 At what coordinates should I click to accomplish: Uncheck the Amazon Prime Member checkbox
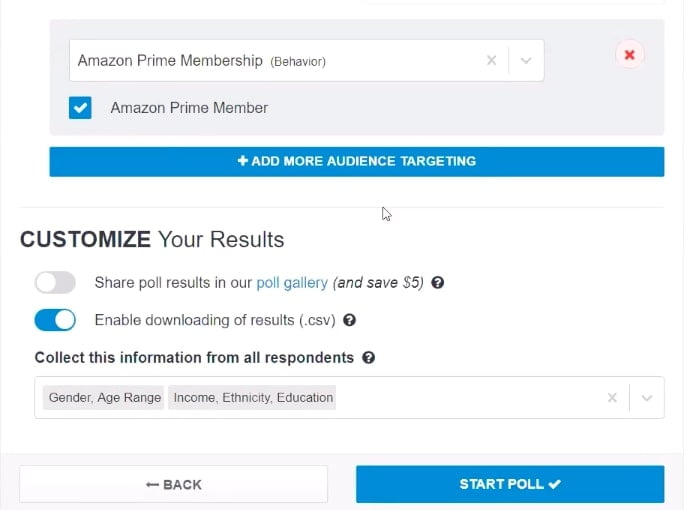click(80, 108)
